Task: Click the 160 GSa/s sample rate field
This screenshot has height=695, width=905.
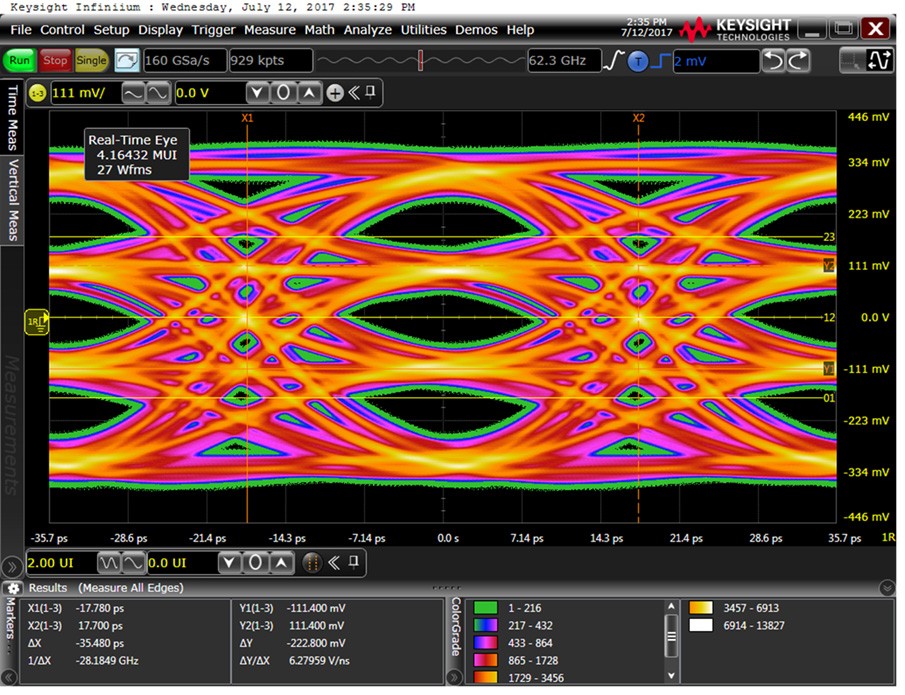Action: point(184,61)
